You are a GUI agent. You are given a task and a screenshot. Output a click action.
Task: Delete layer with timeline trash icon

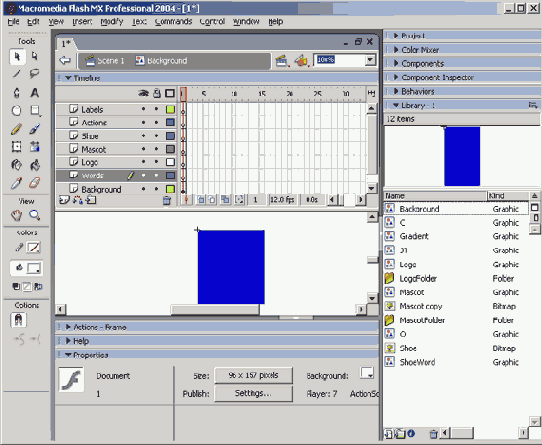pyautogui.click(x=167, y=201)
